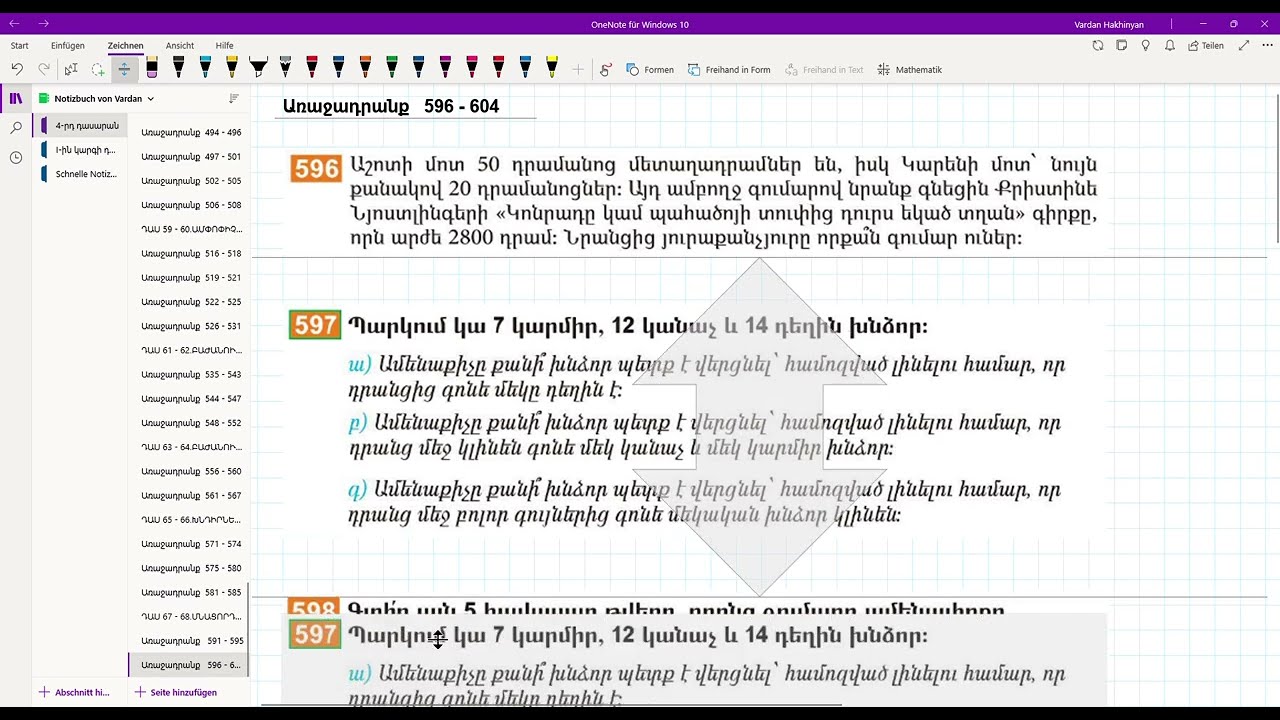Select the yellow highlighter next to the plus
This screenshot has width=1280, height=720.
[552, 67]
